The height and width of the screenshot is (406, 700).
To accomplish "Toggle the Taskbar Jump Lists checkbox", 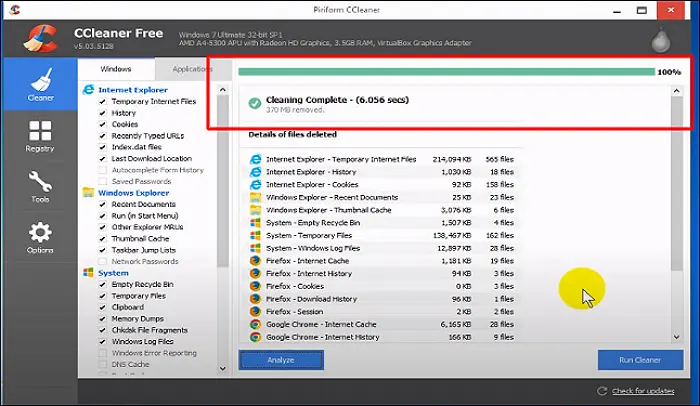I will (x=102, y=250).
